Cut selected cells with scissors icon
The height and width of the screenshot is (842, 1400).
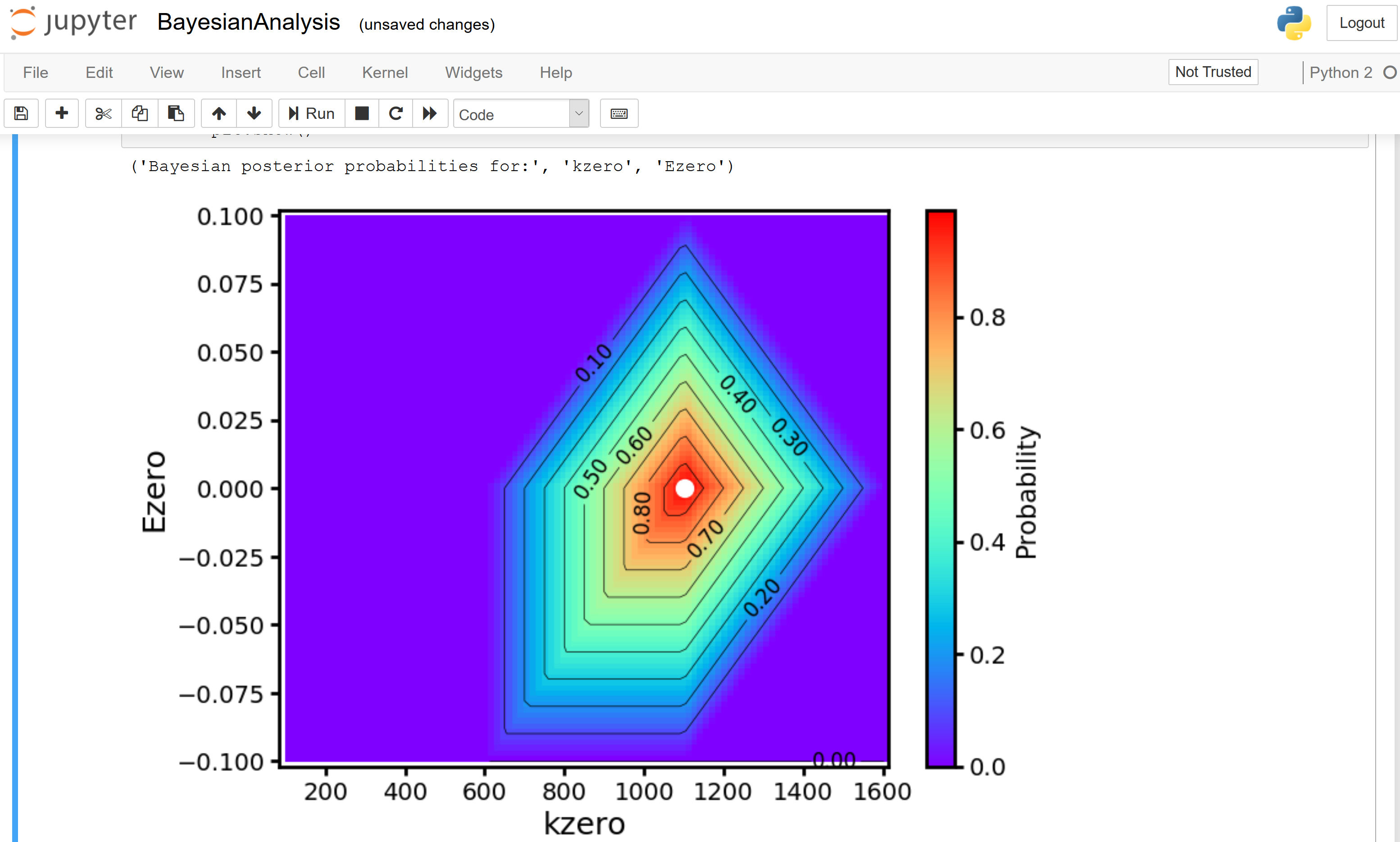[x=103, y=113]
